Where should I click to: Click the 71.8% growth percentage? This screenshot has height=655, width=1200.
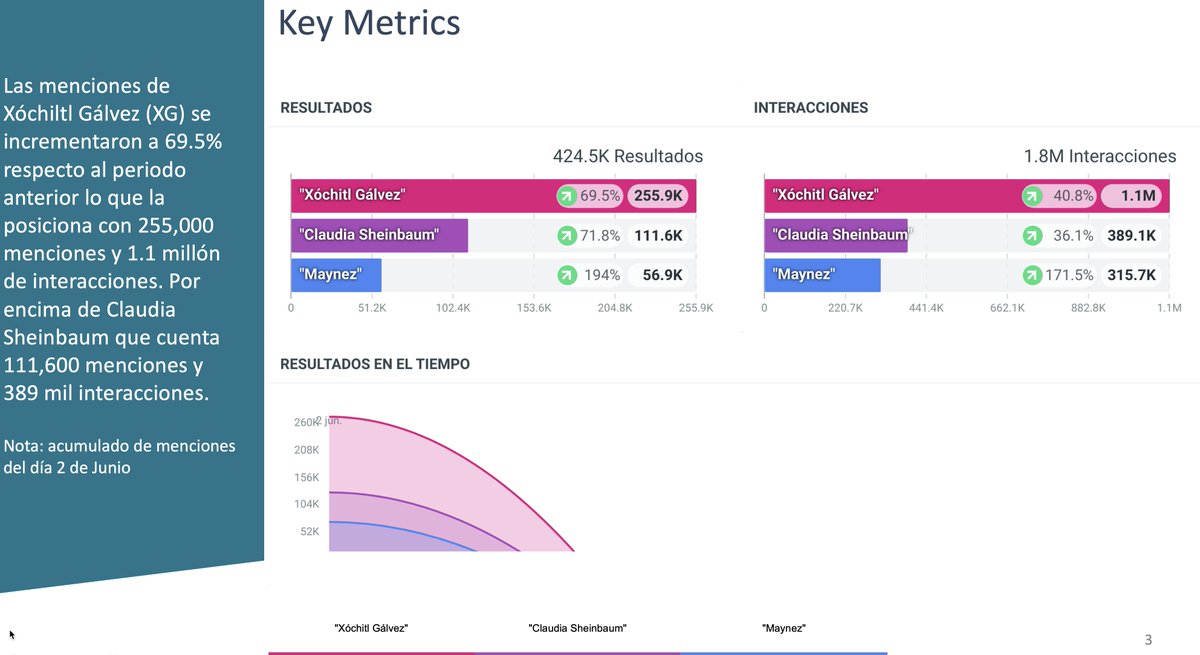point(601,236)
